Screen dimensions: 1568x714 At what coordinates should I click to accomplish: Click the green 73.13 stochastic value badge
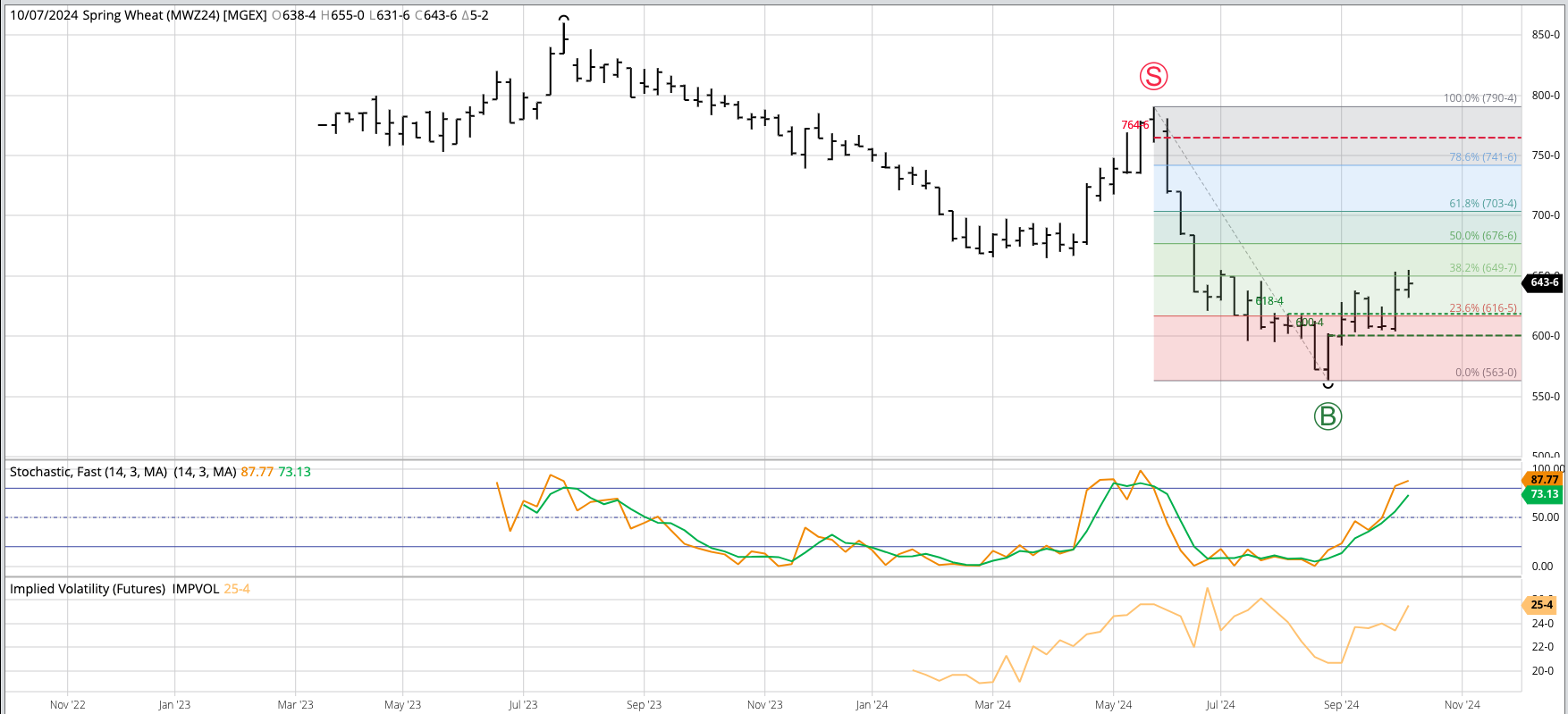1544,494
